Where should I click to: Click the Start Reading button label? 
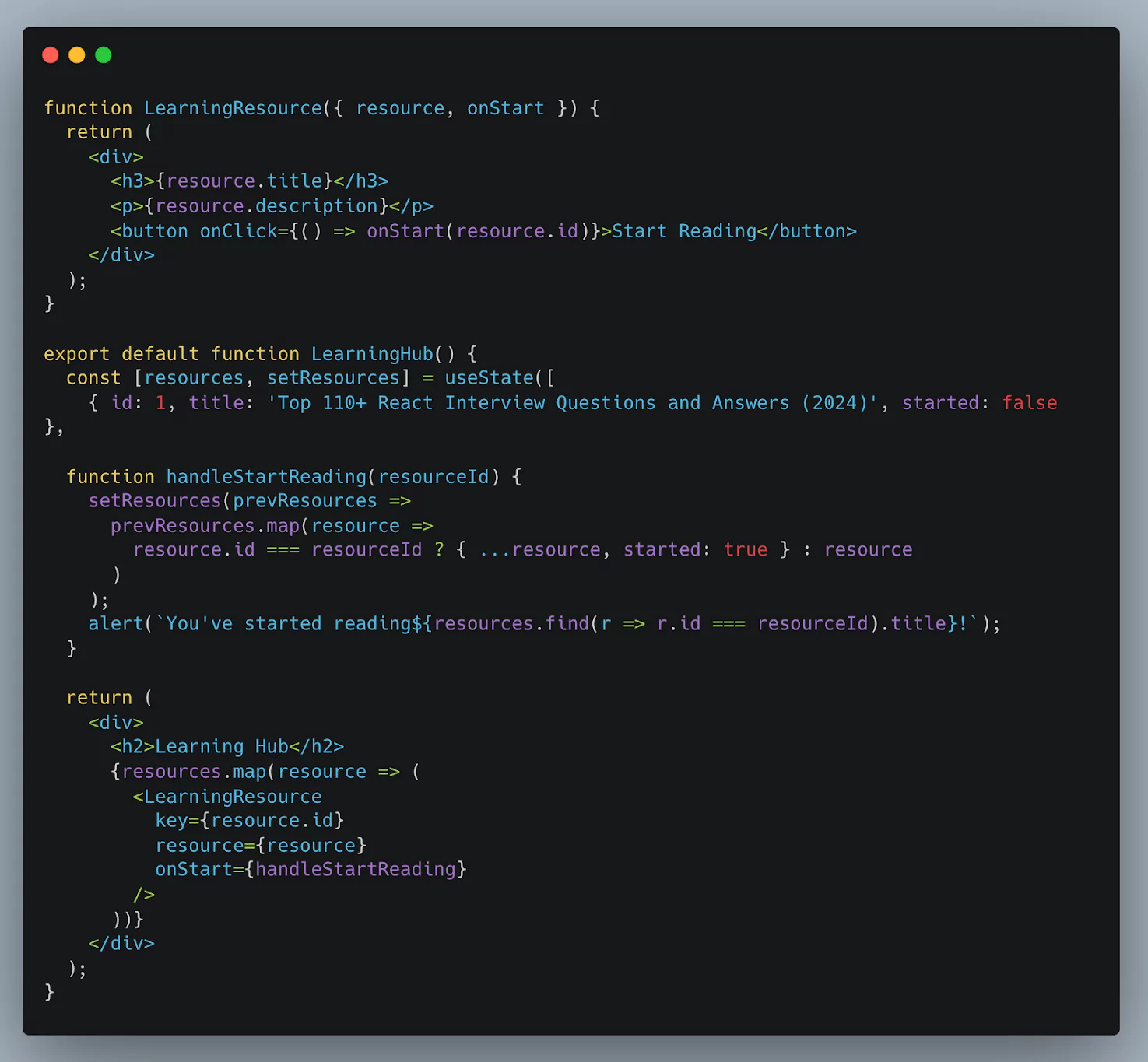coord(683,230)
